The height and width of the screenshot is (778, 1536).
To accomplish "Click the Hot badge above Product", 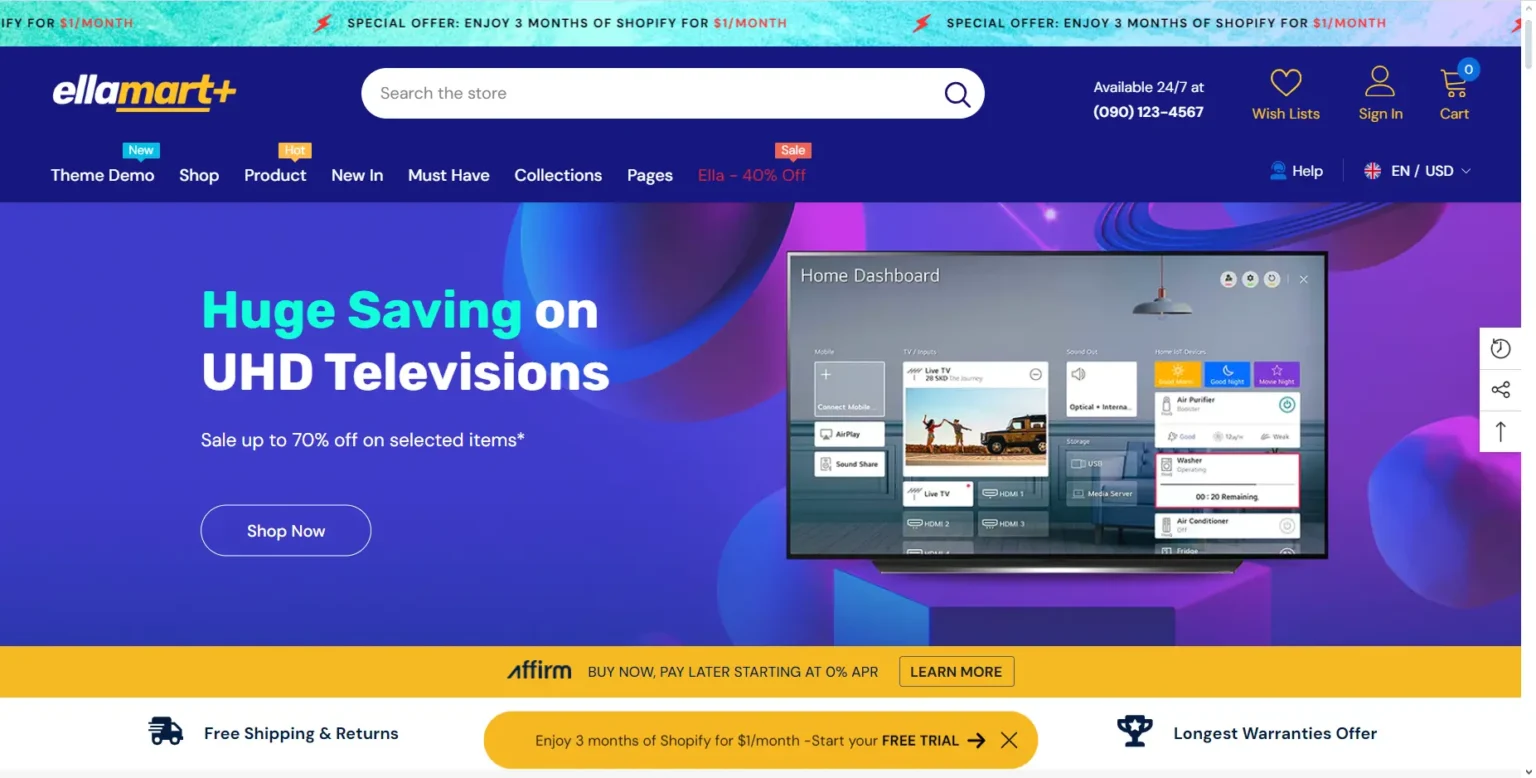I will coord(295,150).
